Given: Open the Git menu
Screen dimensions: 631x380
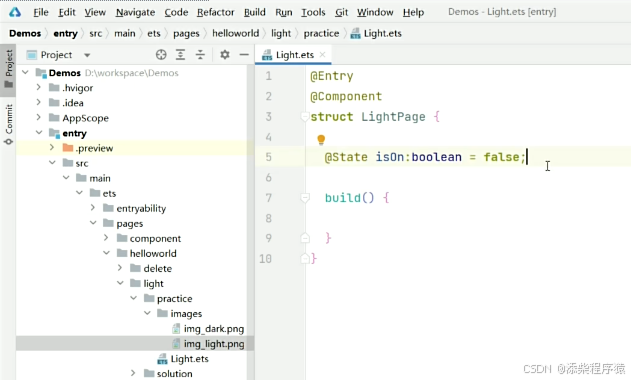Looking at the screenshot, I should click(341, 12).
